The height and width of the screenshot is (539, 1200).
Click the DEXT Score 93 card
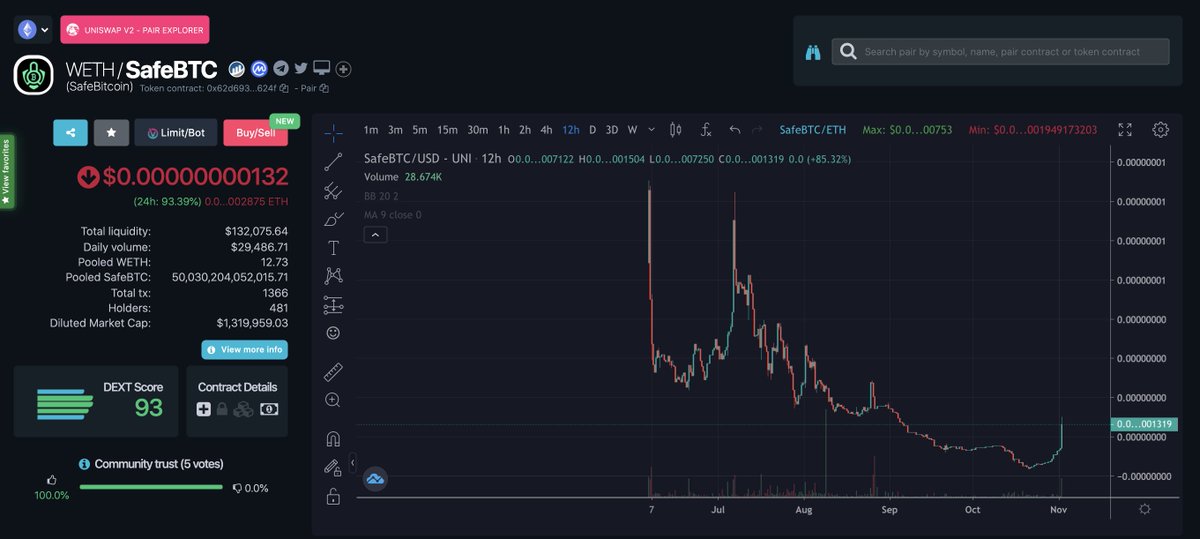click(x=97, y=401)
